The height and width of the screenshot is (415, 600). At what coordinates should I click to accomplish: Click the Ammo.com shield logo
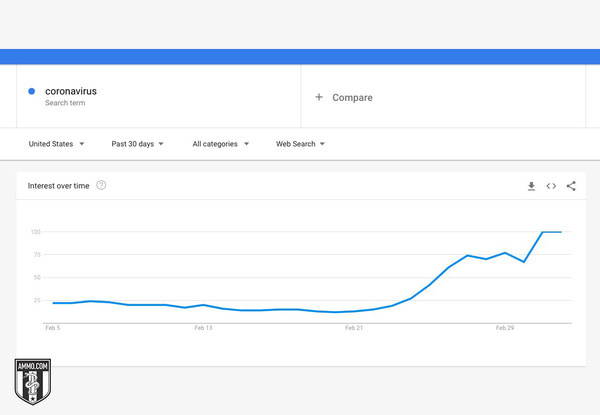click(33, 381)
